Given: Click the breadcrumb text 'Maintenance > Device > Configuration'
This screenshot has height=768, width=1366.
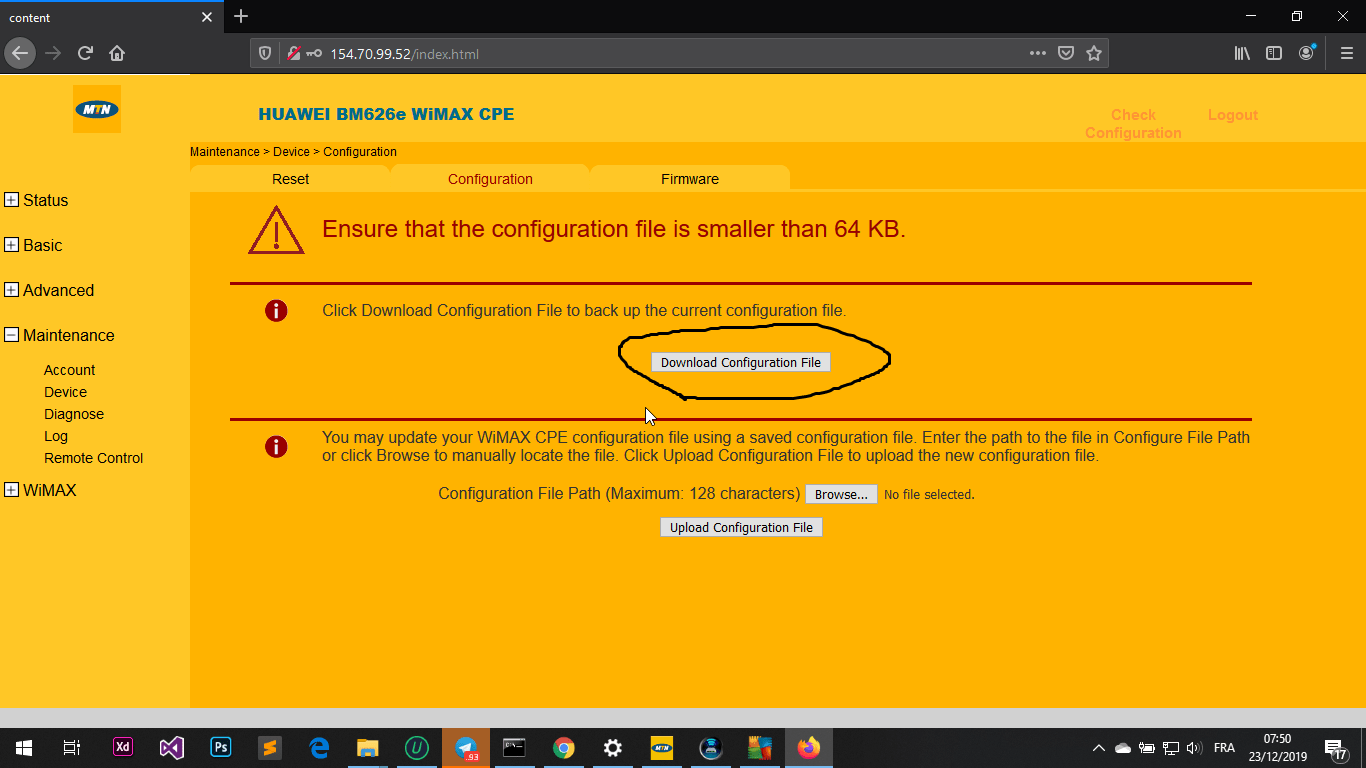Looking at the screenshot, I should pyautogui.click(x=293, y=152).
